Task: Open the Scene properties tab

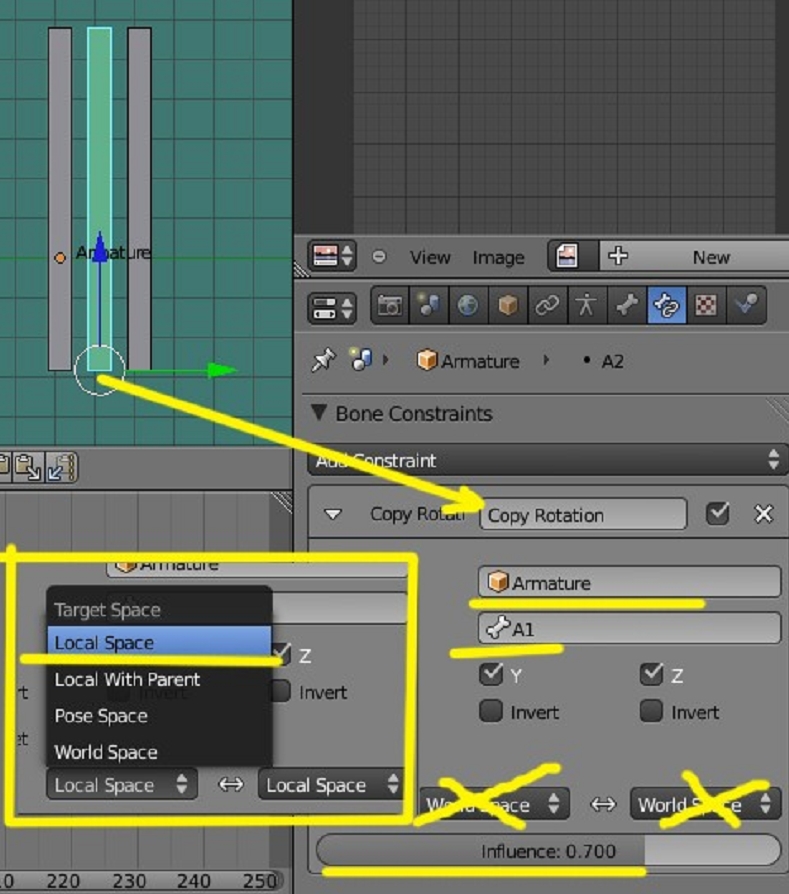Action: pos(429,306)
